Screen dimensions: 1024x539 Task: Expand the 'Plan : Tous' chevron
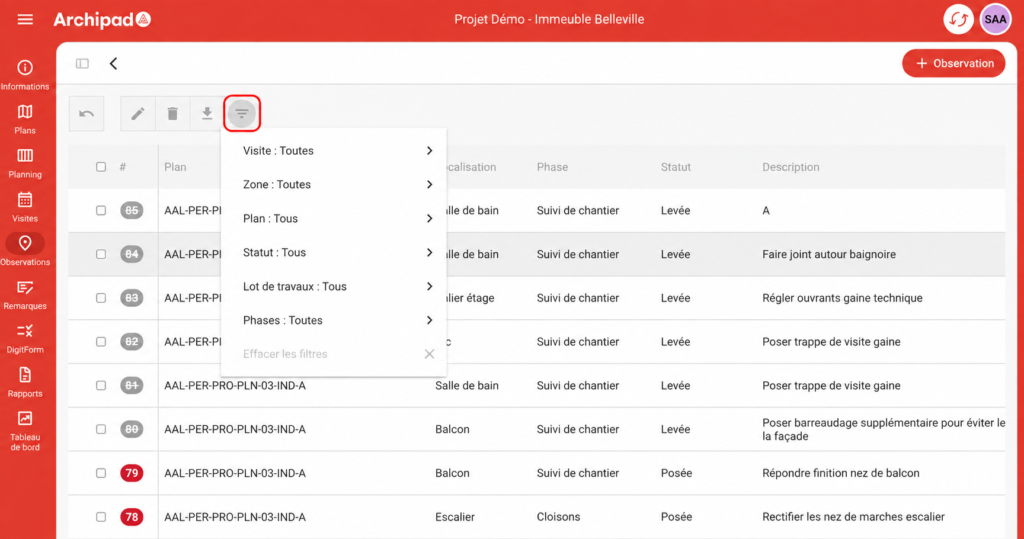point(429,219)
